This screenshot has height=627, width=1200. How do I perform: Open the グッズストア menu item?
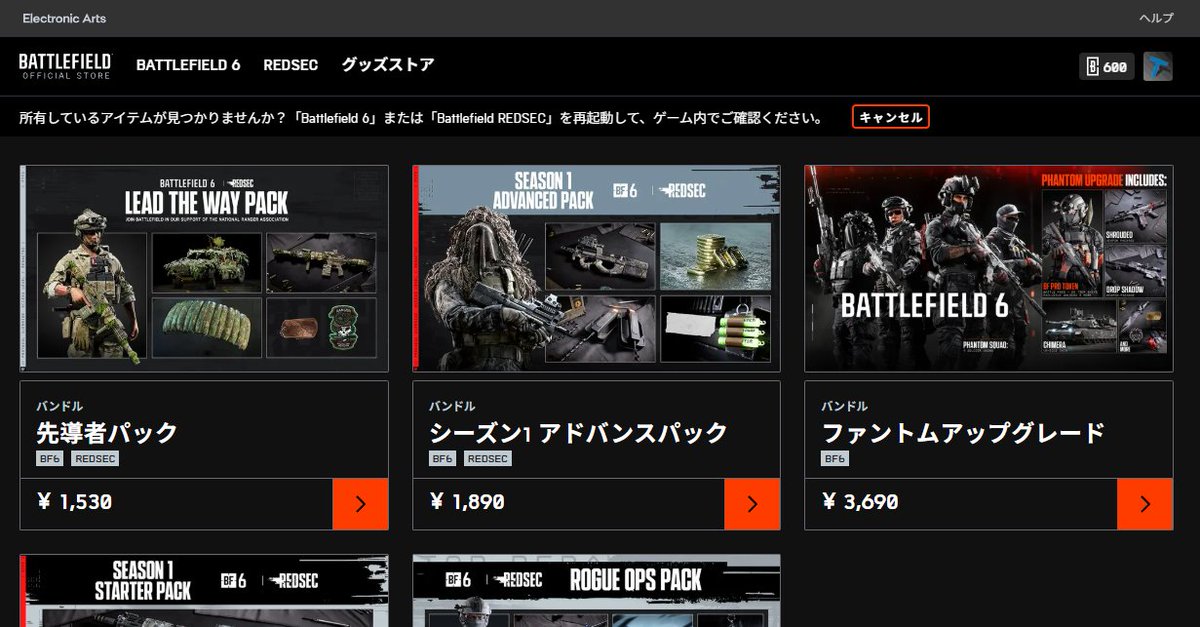coord(388,65)
